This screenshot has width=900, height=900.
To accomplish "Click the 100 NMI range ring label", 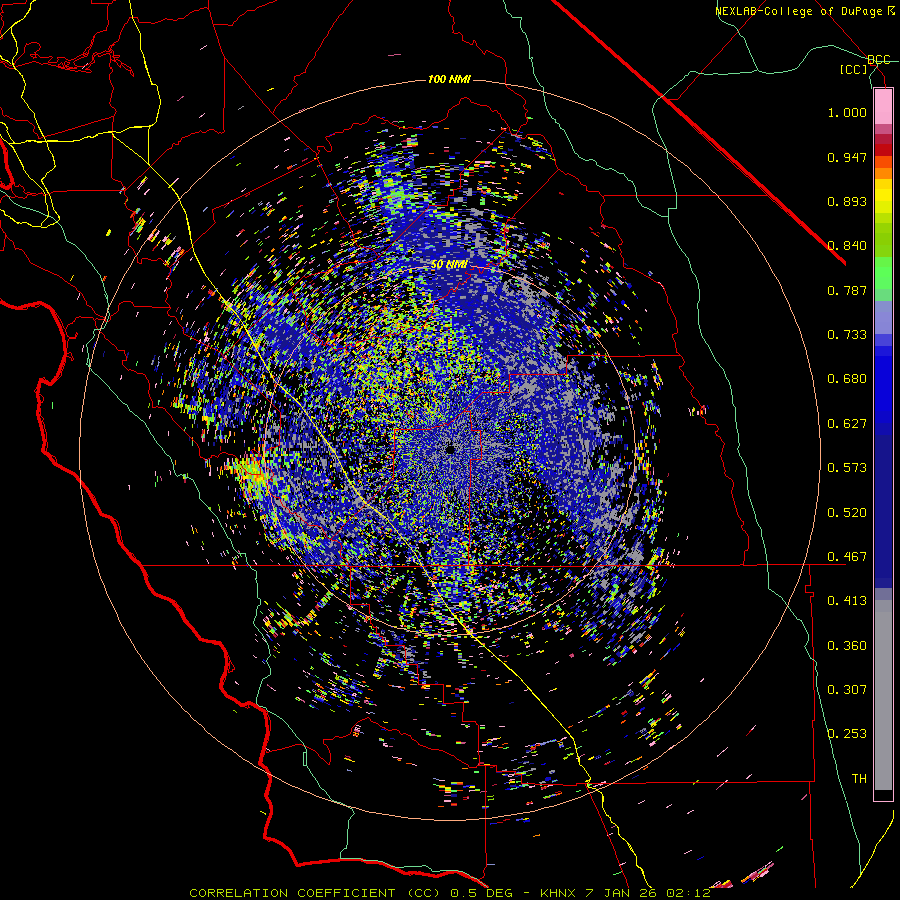I will [449, 79].
